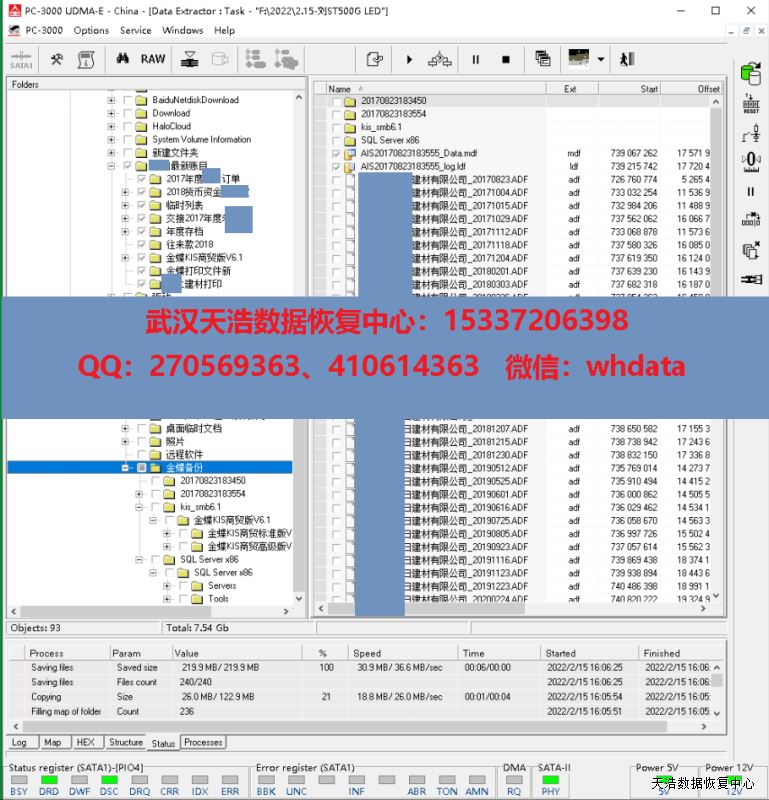769x800 pixels.
Task: Click the binoculars search icon
Action: [x=123, y=59]
